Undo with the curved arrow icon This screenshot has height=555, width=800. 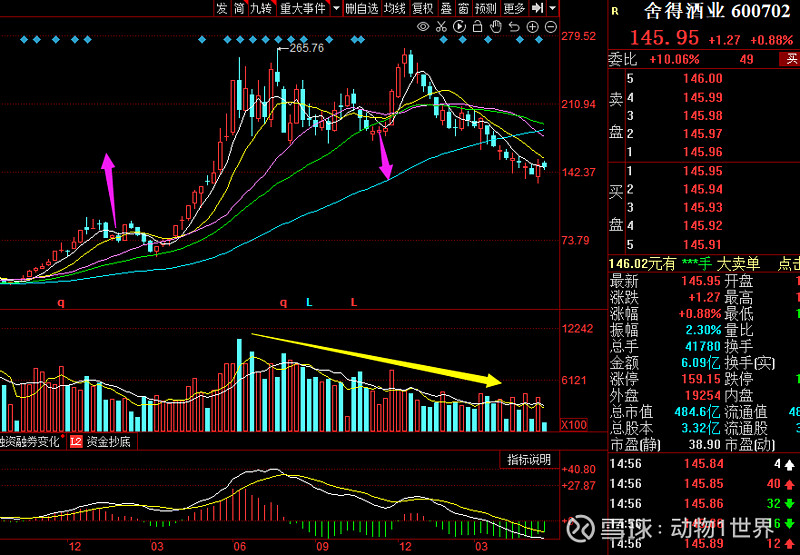(514, 27)
